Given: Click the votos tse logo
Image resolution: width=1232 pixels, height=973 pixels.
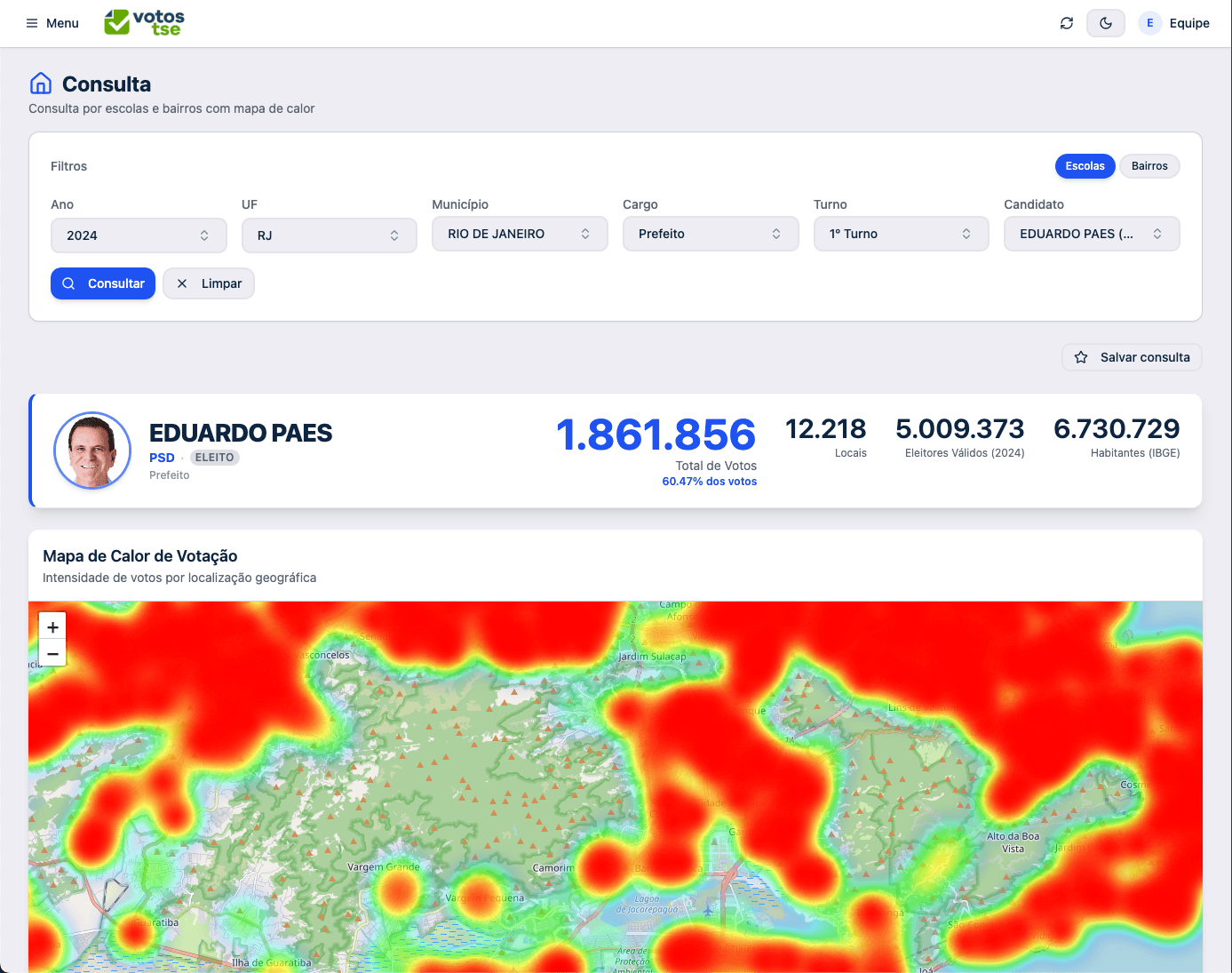Looking at the screenshot, I should click(x=143, y=23).
